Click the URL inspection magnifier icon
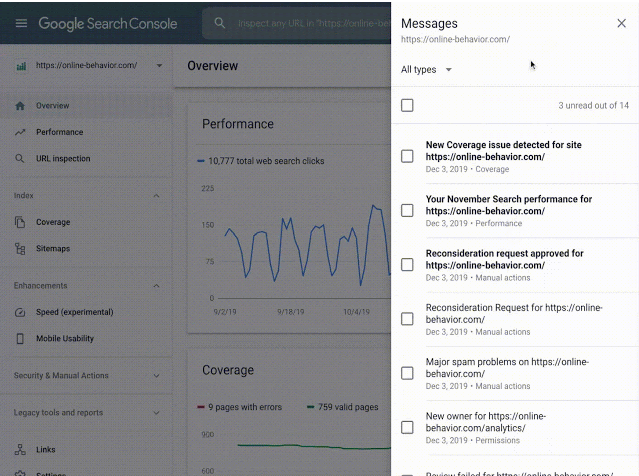 [20, 159]
